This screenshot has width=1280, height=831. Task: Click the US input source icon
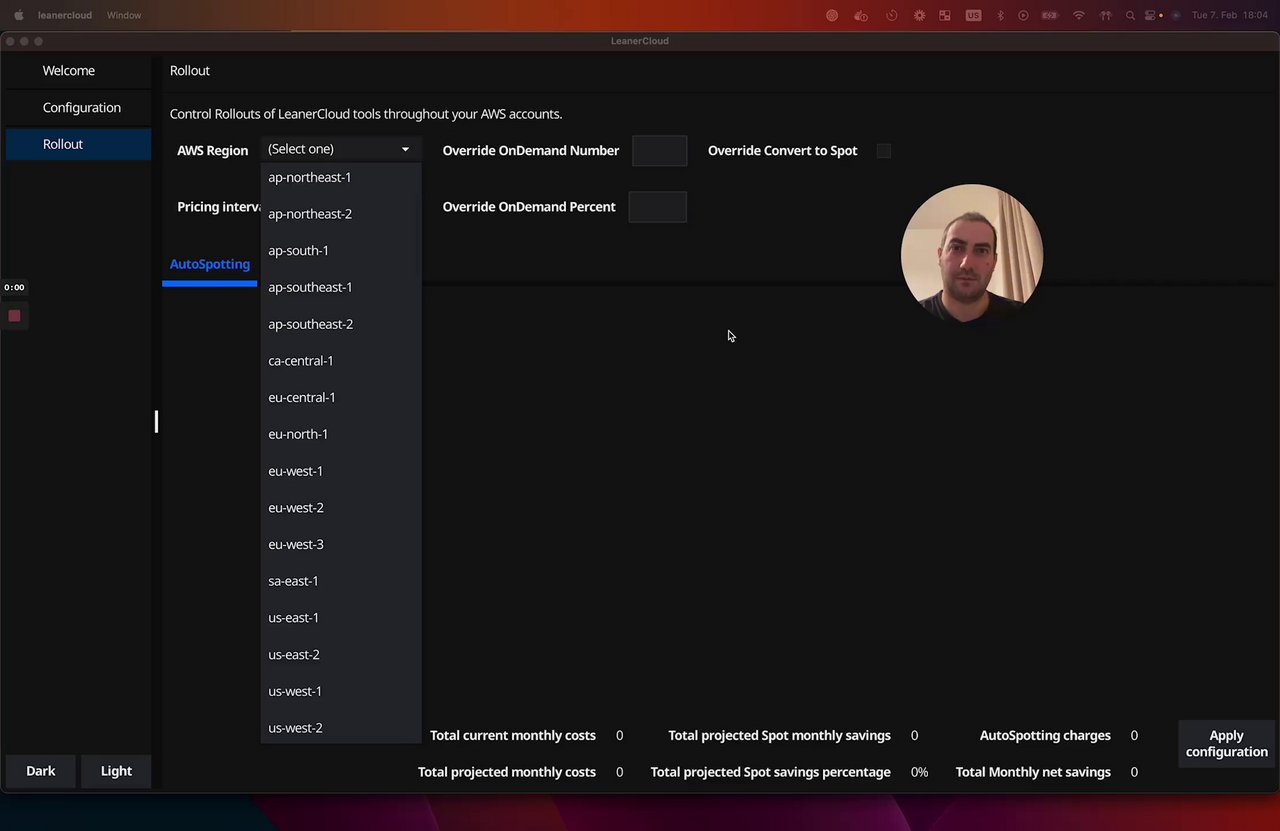tap(973, 15)
